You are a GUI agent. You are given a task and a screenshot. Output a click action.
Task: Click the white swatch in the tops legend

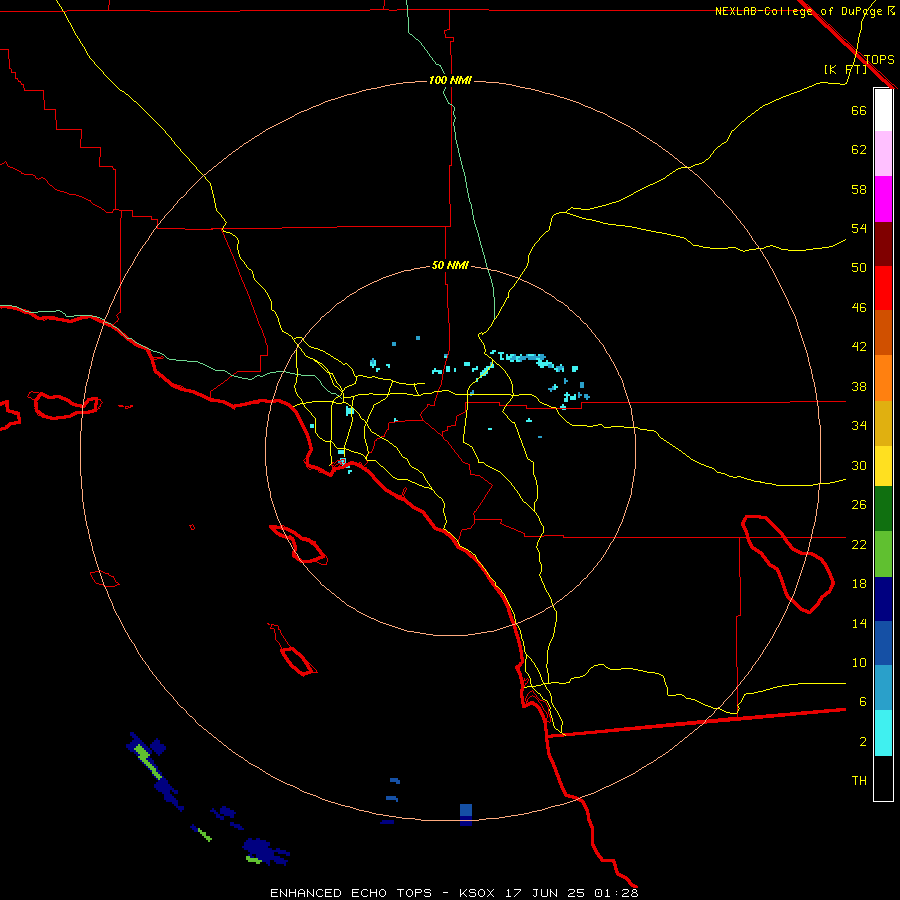click(x=883, y=110)
